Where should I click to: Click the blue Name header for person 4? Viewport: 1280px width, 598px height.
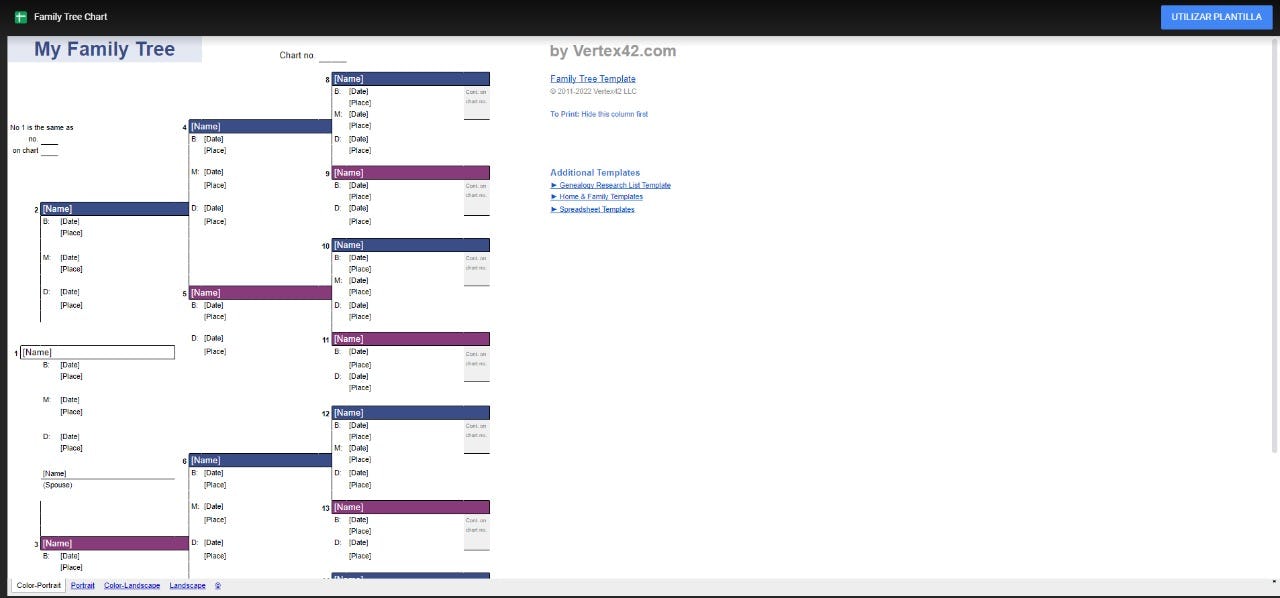260,127
